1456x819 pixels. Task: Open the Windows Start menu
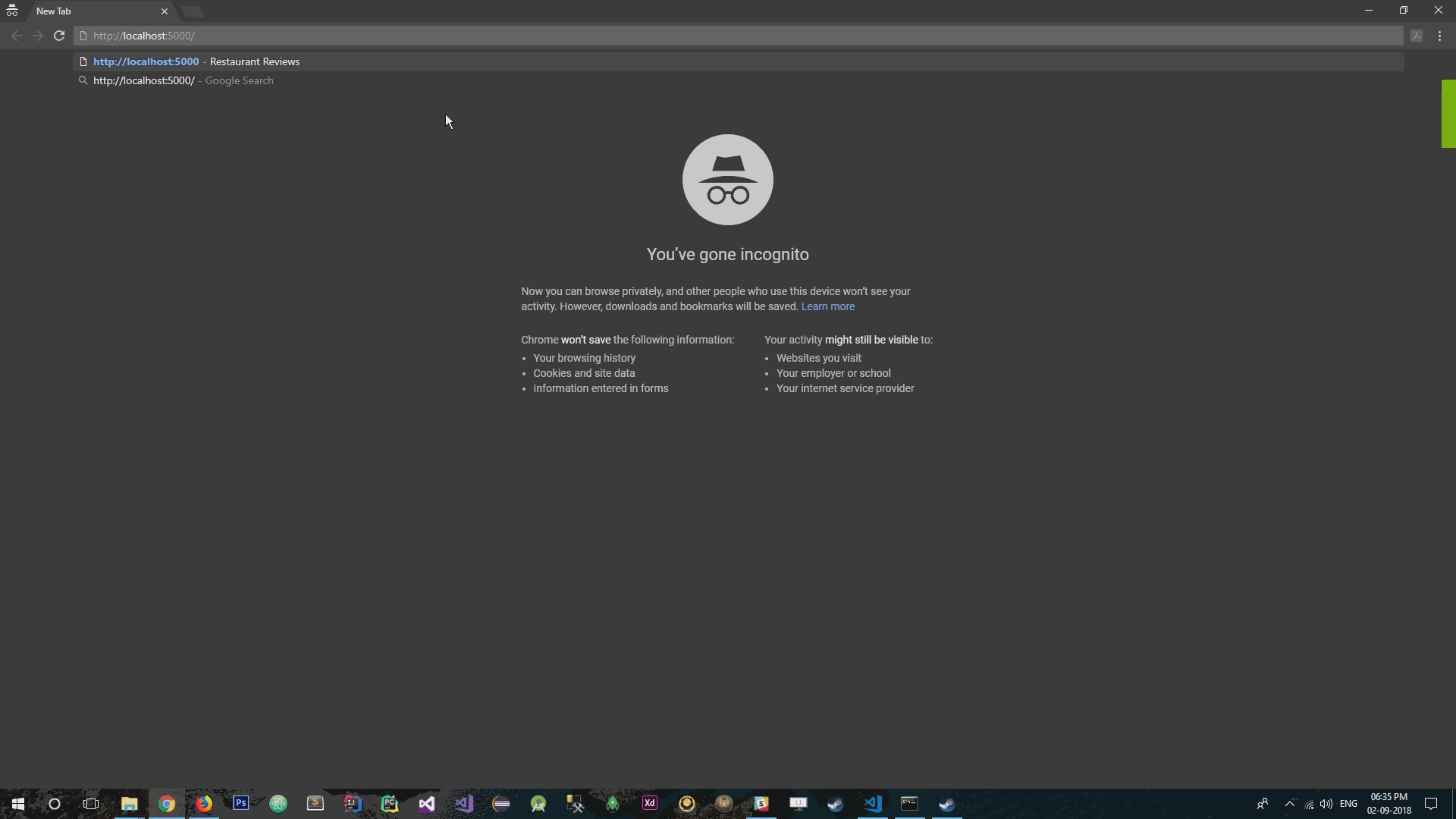pos(17,804)
